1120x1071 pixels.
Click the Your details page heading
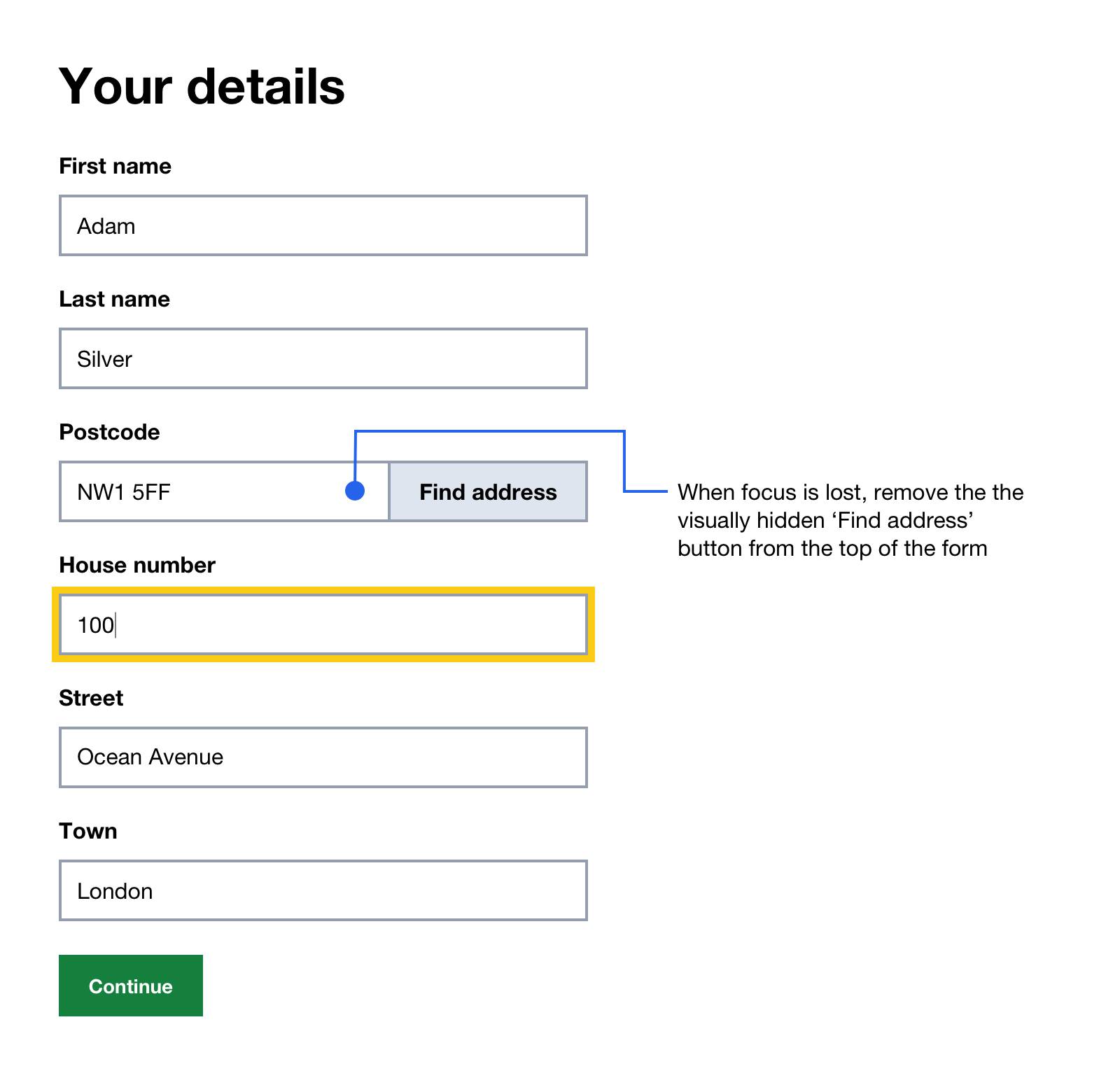tap(202, 85)
